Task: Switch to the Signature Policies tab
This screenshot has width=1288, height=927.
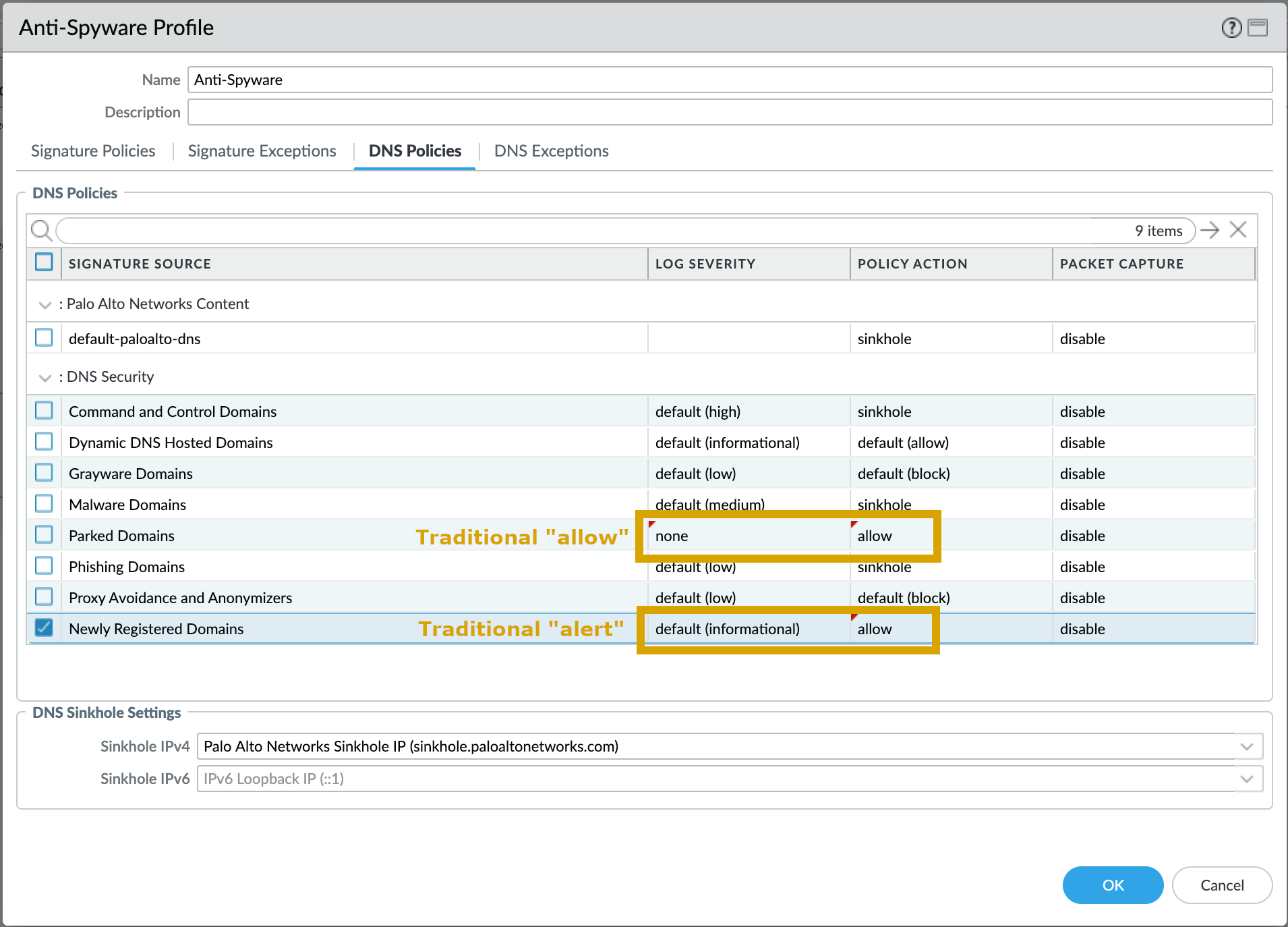Action: [x=93, y=151]
